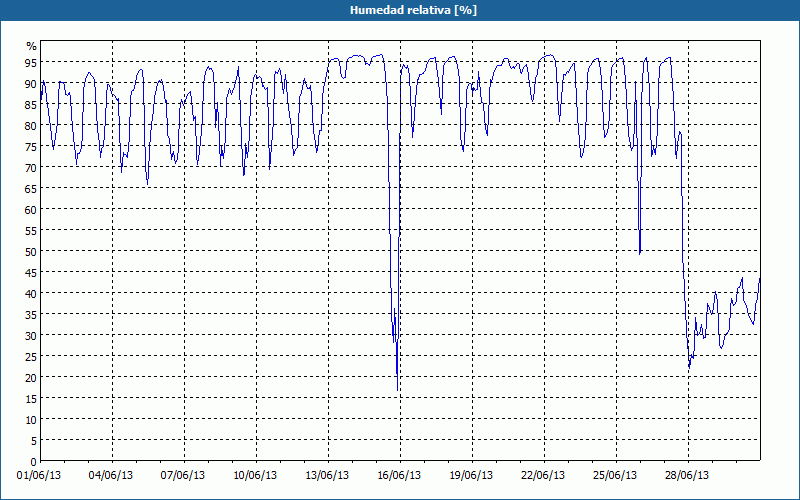Click the y-axis value 20
The image size is (800, 500).
[x=31, y=378]
